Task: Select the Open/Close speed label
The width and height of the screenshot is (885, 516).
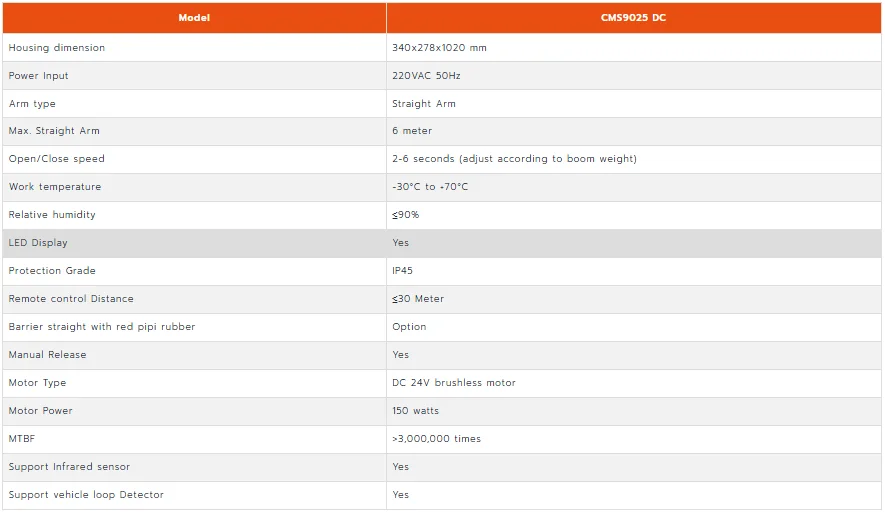Action: pyautogui.click(x=56, y=159)
